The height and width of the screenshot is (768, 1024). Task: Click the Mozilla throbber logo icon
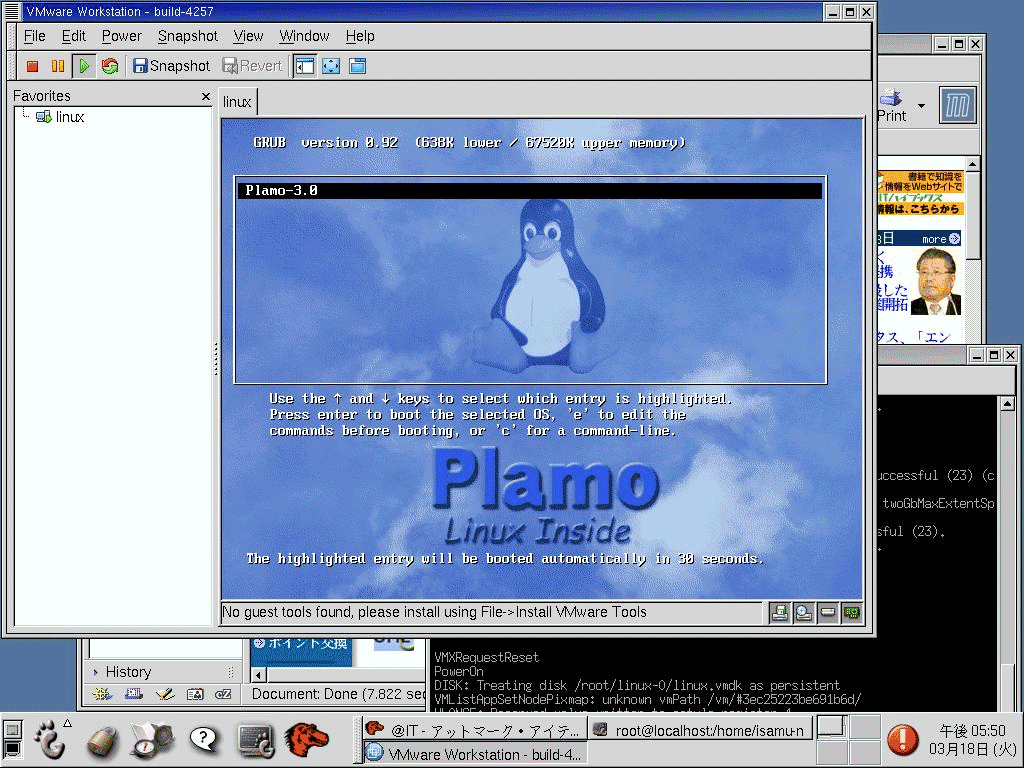pyautogui.click(x=957, y=105)
